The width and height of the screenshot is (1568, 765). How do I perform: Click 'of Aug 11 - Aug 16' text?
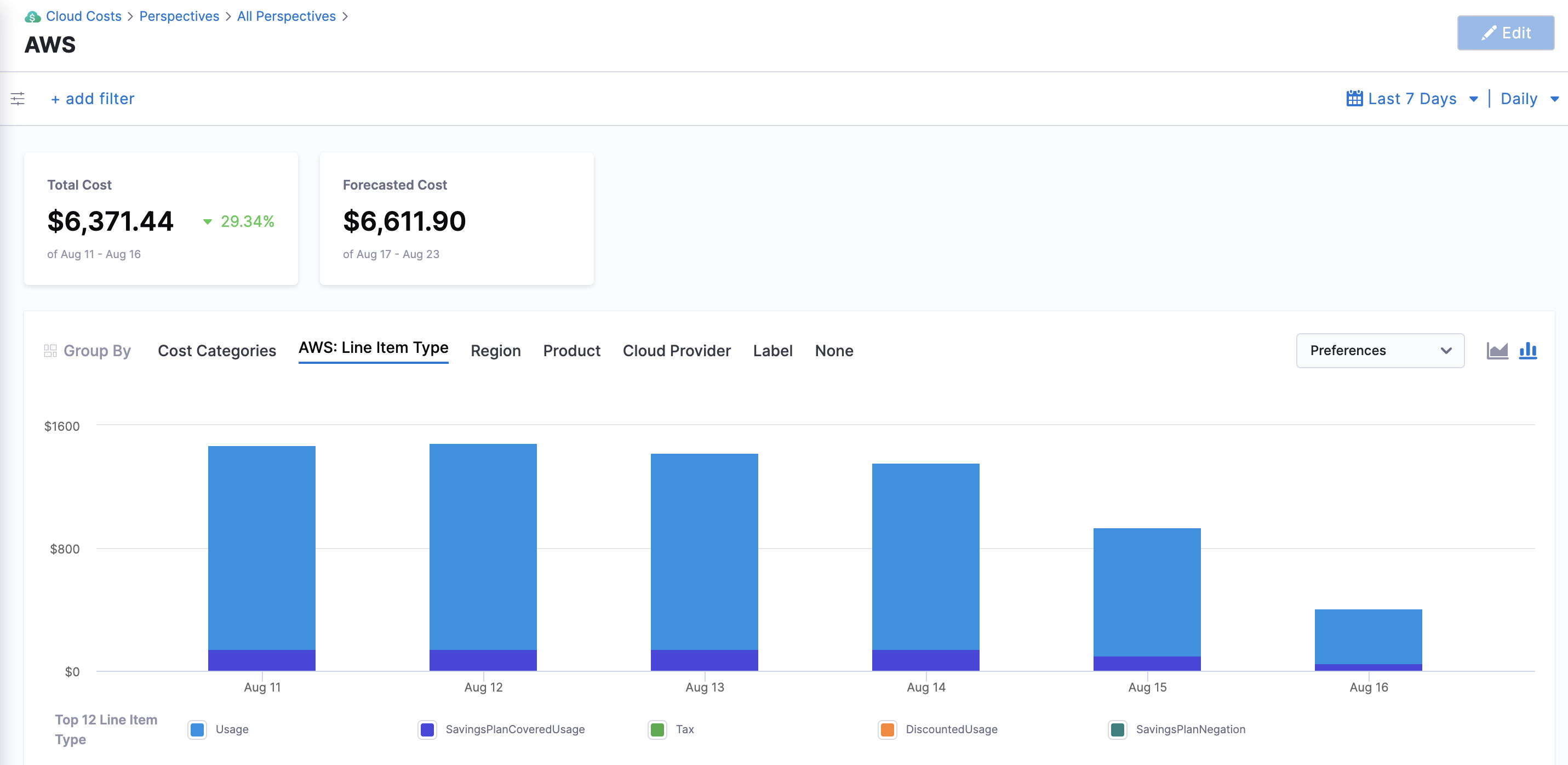click(94, 254)
